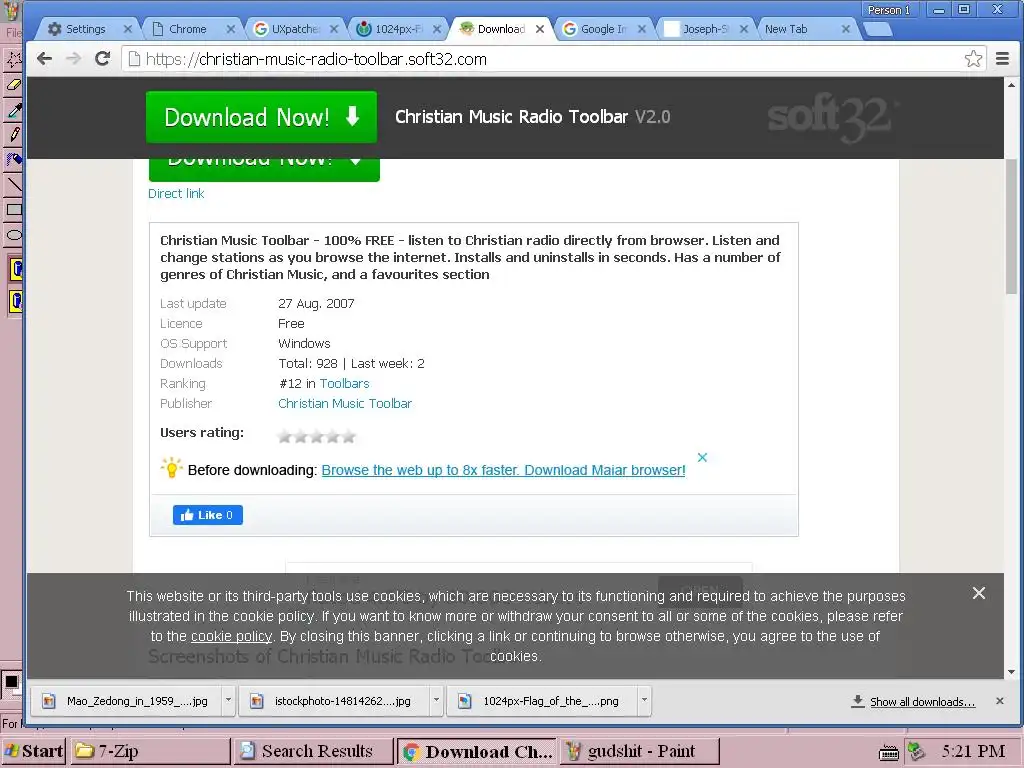
Task: Open the Person 1 profile button
Action: (x=889, y=10)
